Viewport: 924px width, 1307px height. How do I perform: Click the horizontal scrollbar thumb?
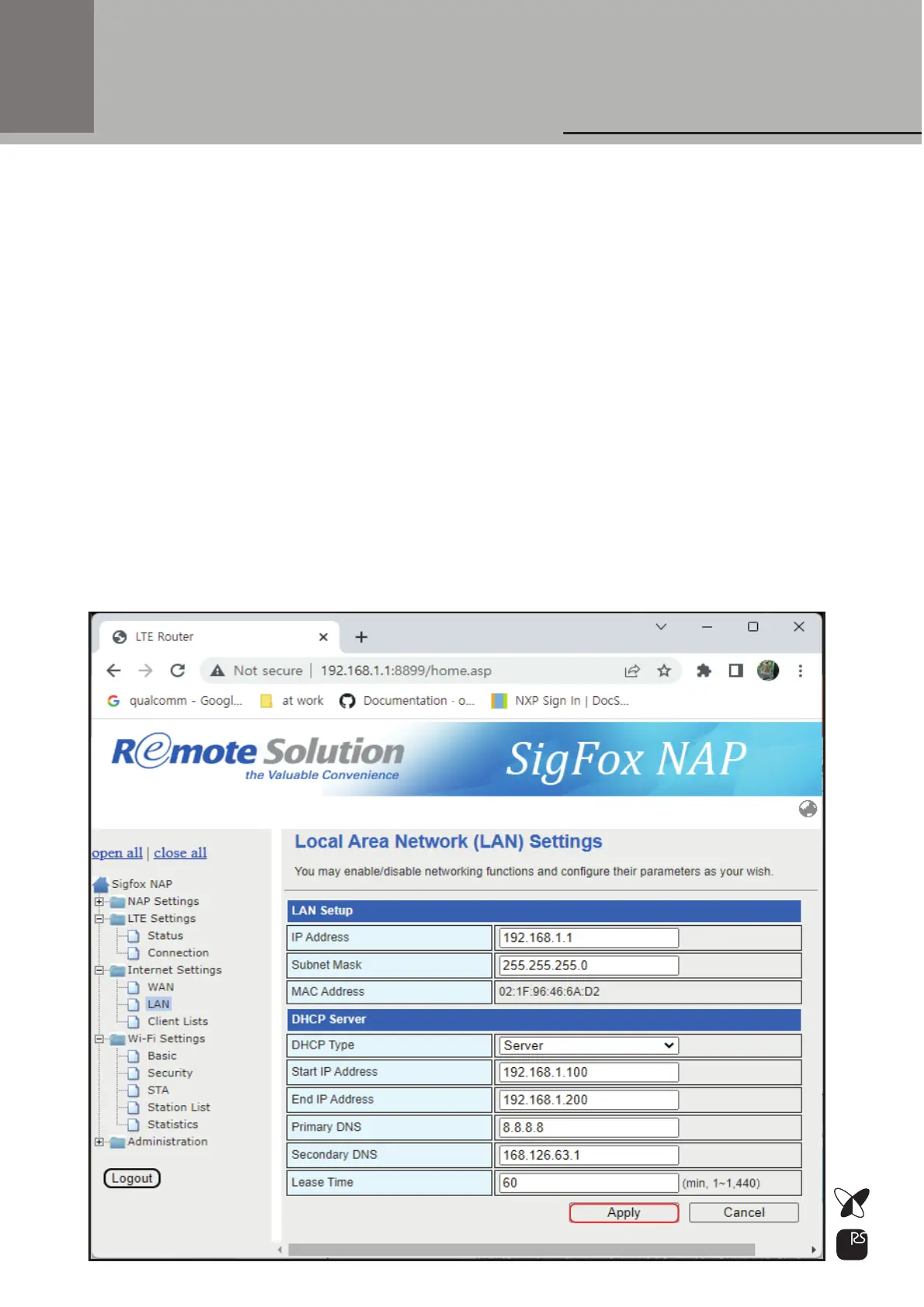click(x=521, y=1250)
